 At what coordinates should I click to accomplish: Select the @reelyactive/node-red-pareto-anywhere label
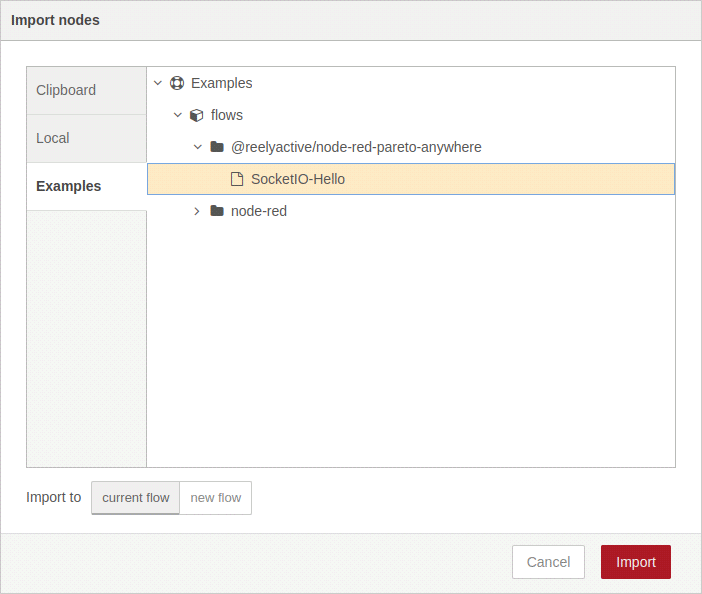[x=356, y=147]
